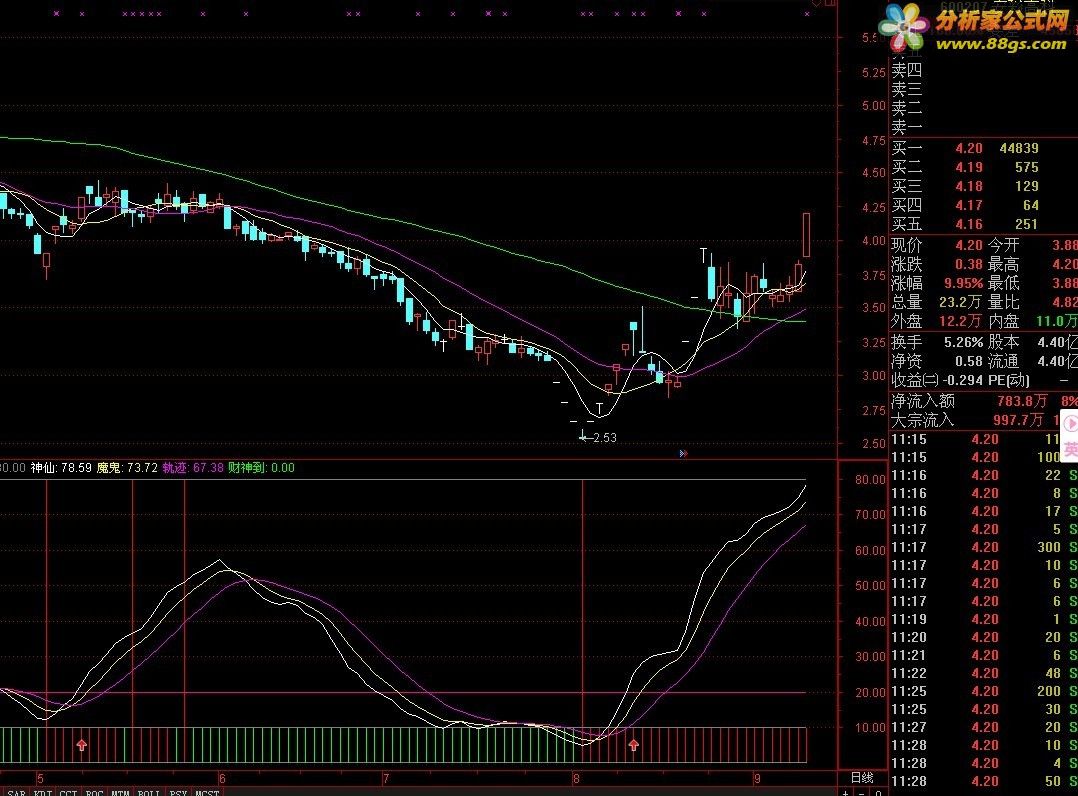Select the 11:20 tick trade row
The height and width of the screenshot is (796, 1078).
coord(984,637)
